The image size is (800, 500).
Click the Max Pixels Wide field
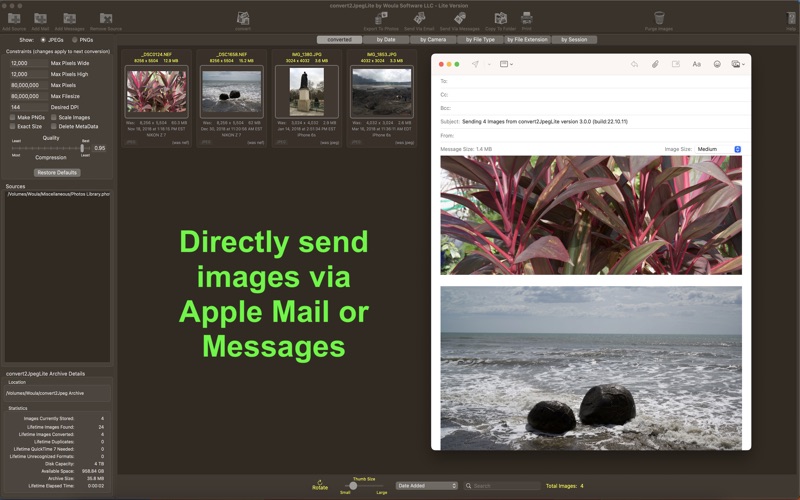pos(29,63)
